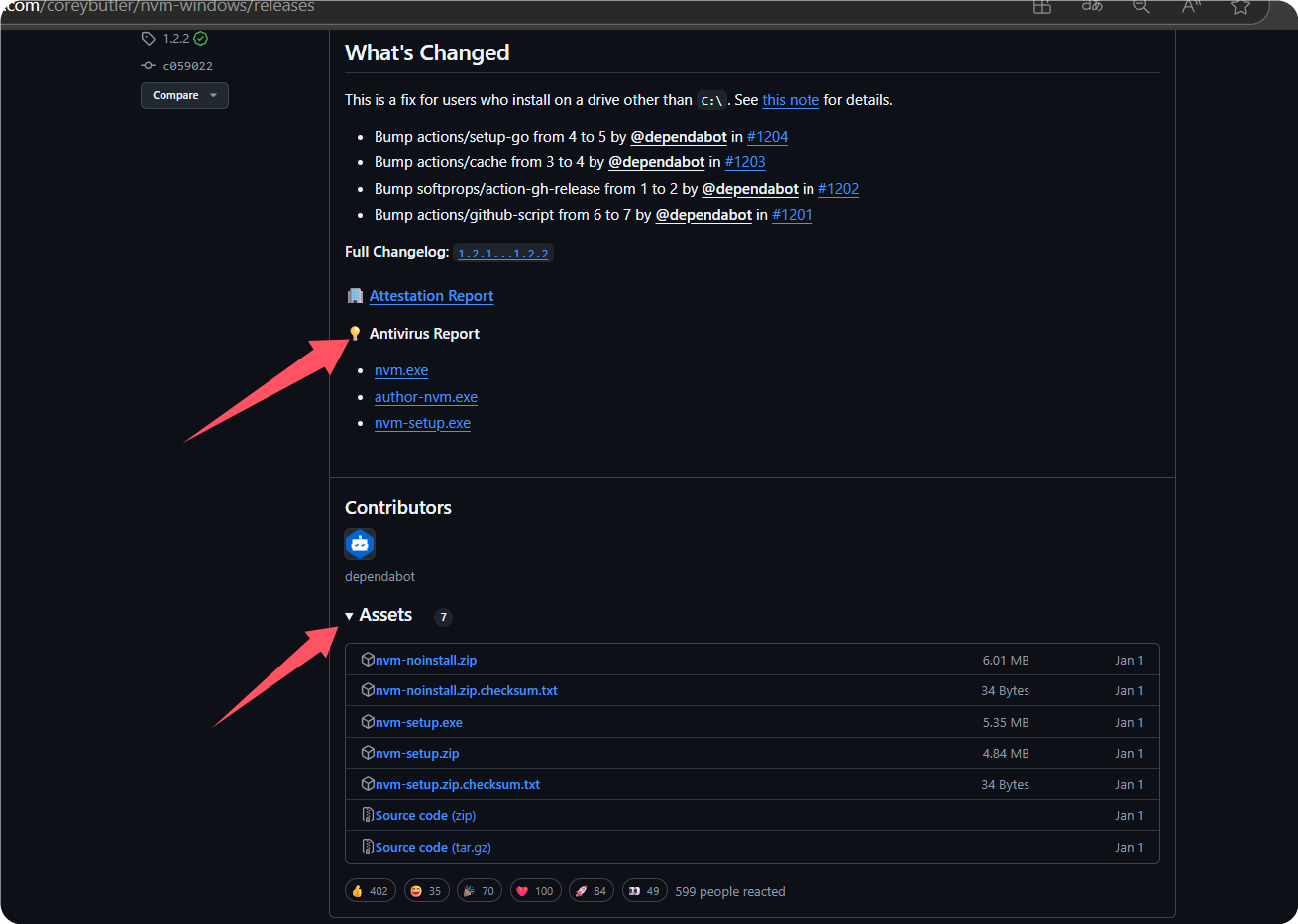Open the 1.2.1...1.2.2 changelog link
The height and width of the screenshot is (924, 1298).
click(x=503, y=254)
